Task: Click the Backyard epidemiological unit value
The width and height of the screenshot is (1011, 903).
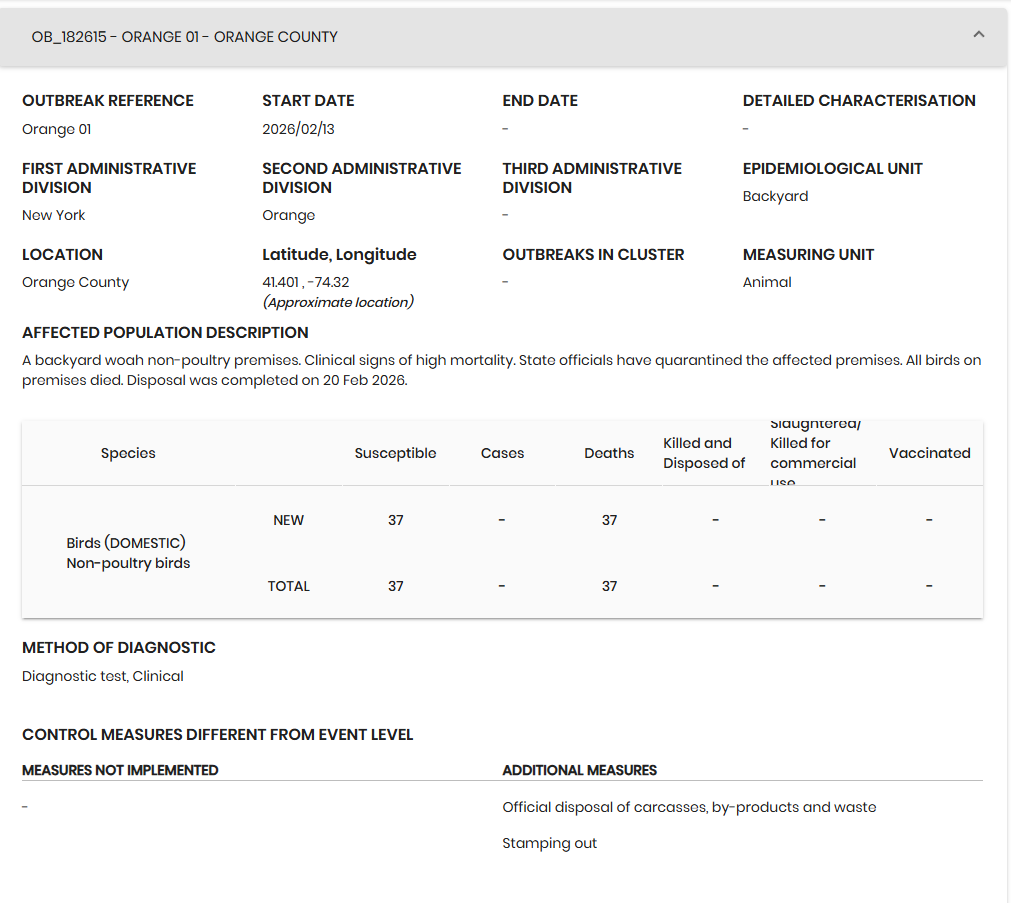Action: click(775, 196)
